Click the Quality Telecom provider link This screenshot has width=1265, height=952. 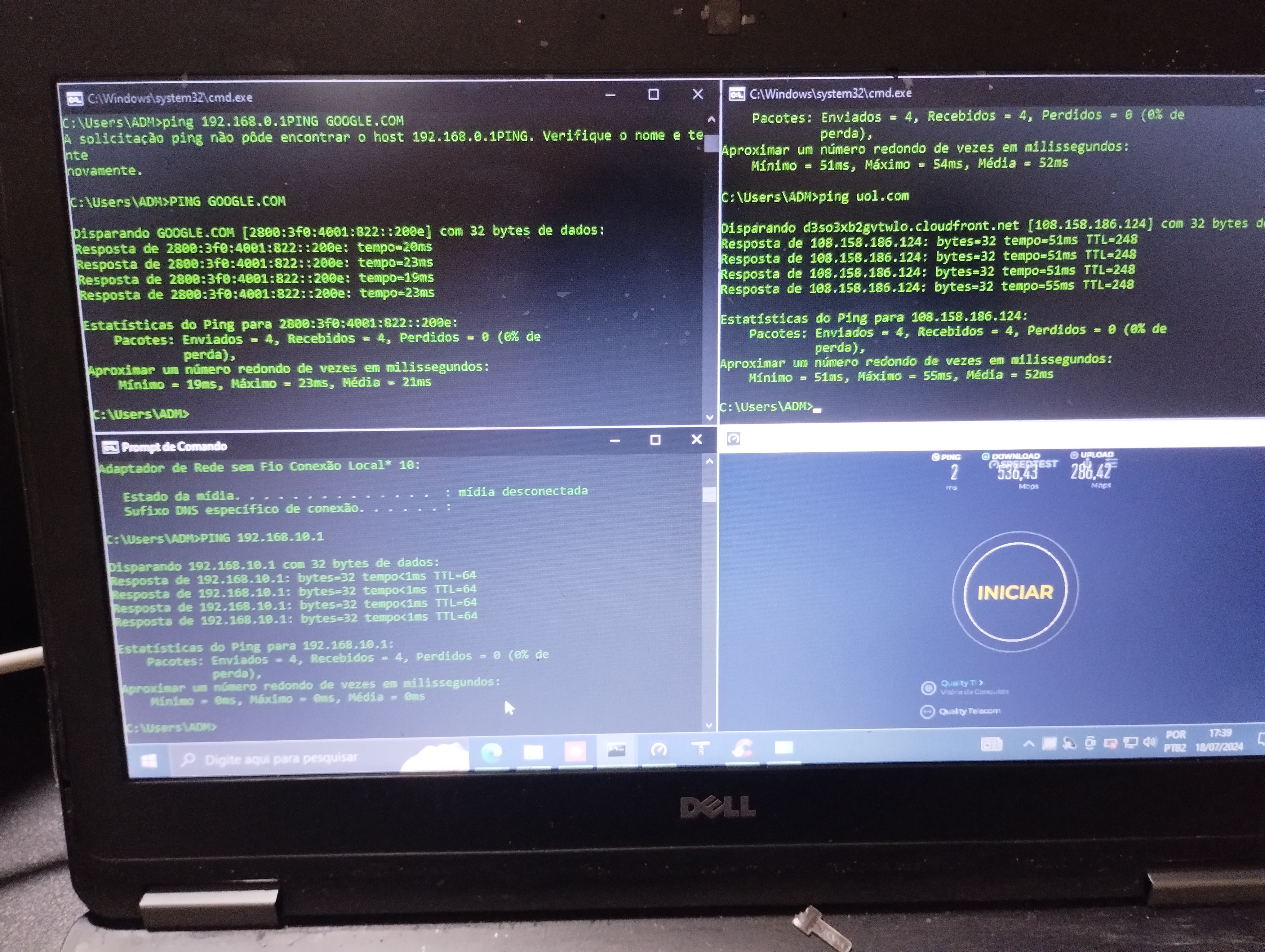[969, 711]
